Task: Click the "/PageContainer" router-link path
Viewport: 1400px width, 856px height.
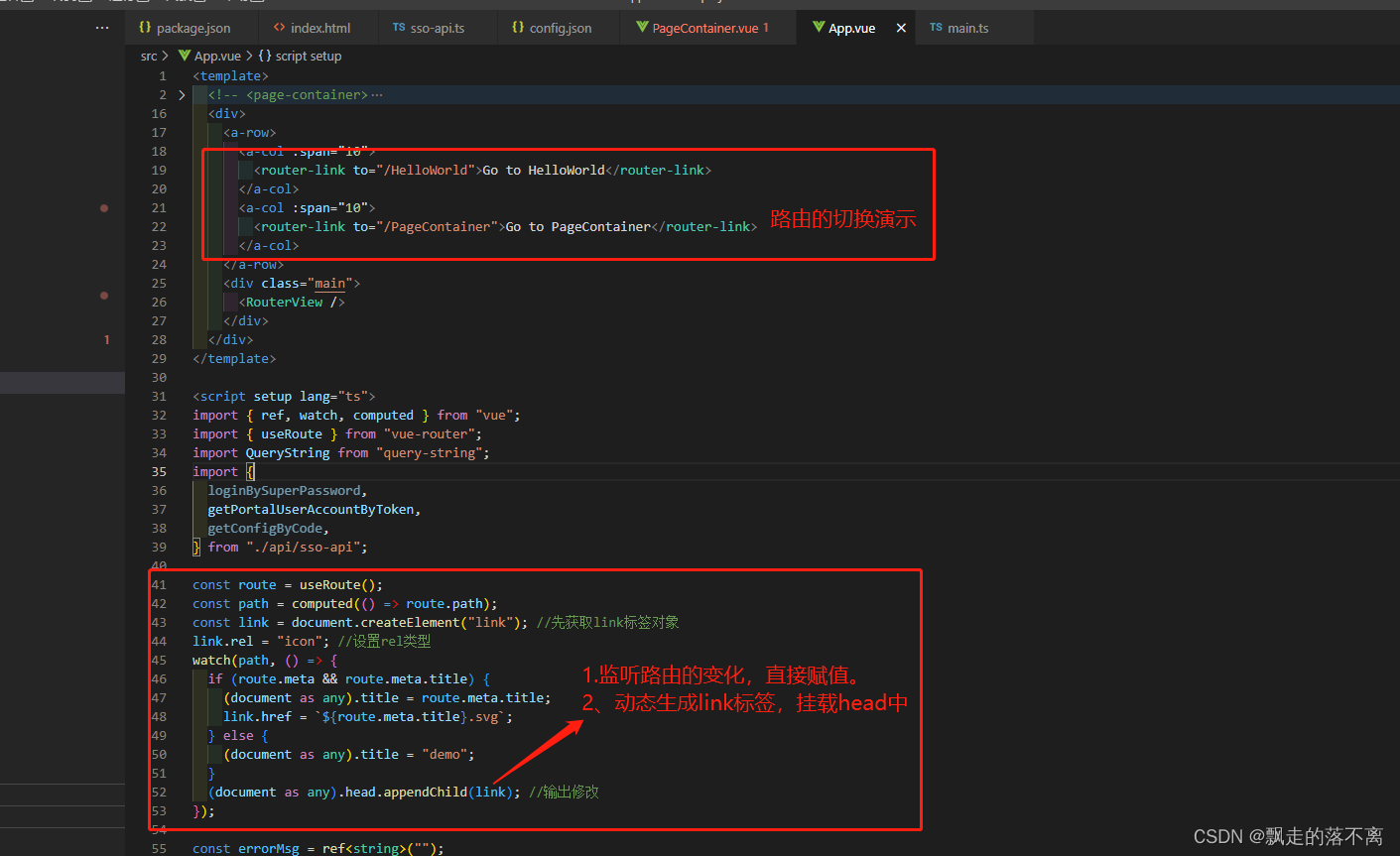Action: [x=441, y=227]
